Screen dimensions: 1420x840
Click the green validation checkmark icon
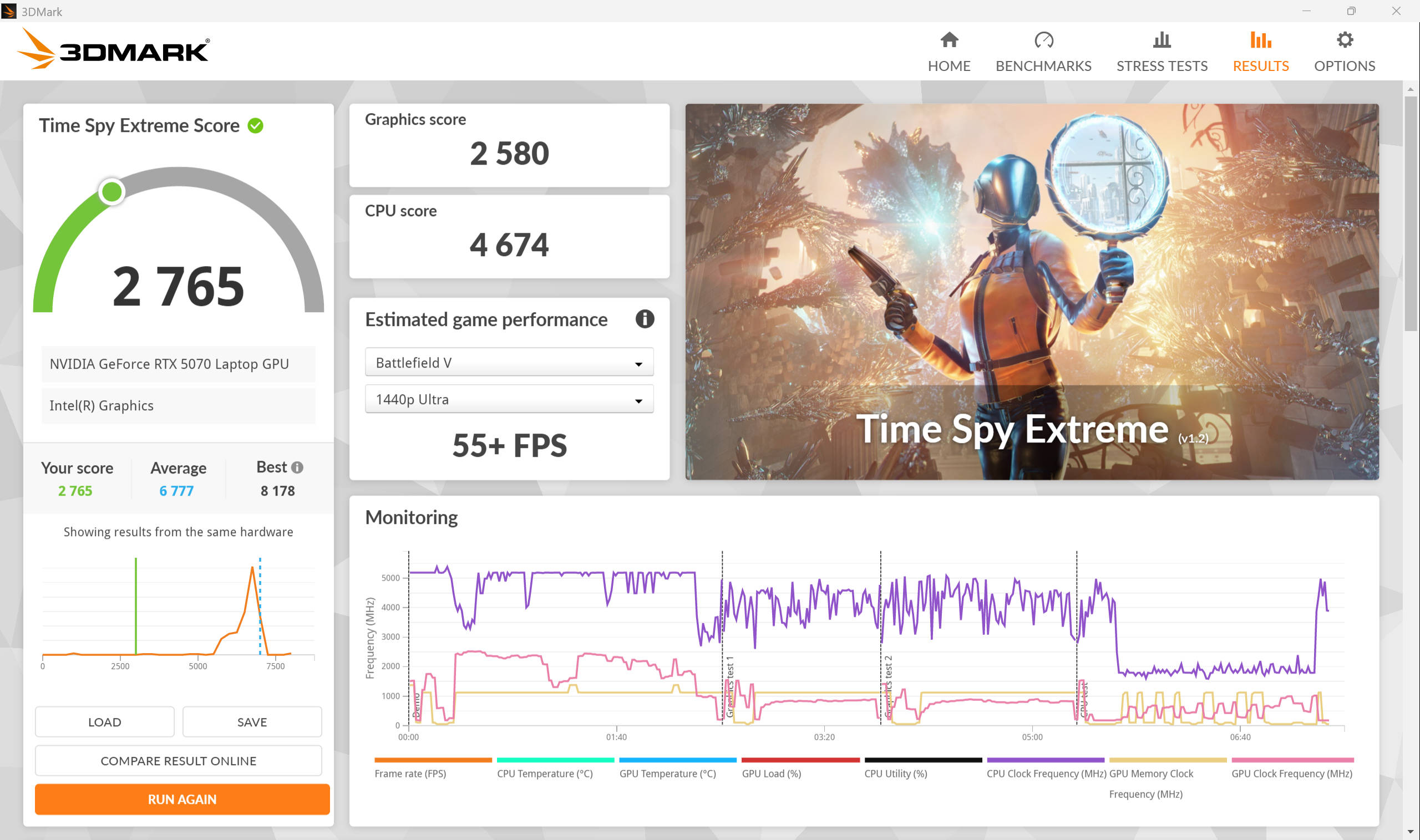tap(255, 125)
